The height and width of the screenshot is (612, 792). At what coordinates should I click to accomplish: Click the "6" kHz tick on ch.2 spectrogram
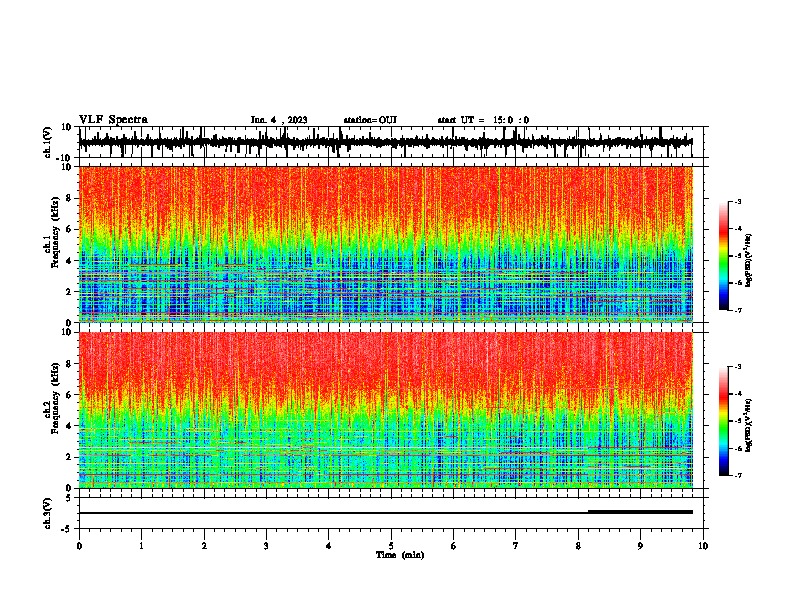69,395
